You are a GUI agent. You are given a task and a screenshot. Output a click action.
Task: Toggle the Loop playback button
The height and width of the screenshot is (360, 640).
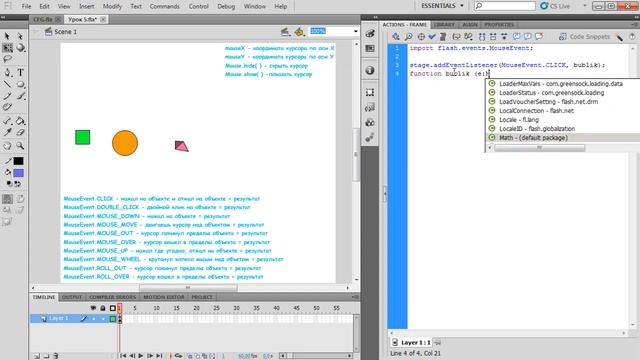click(x=178, y=356)
